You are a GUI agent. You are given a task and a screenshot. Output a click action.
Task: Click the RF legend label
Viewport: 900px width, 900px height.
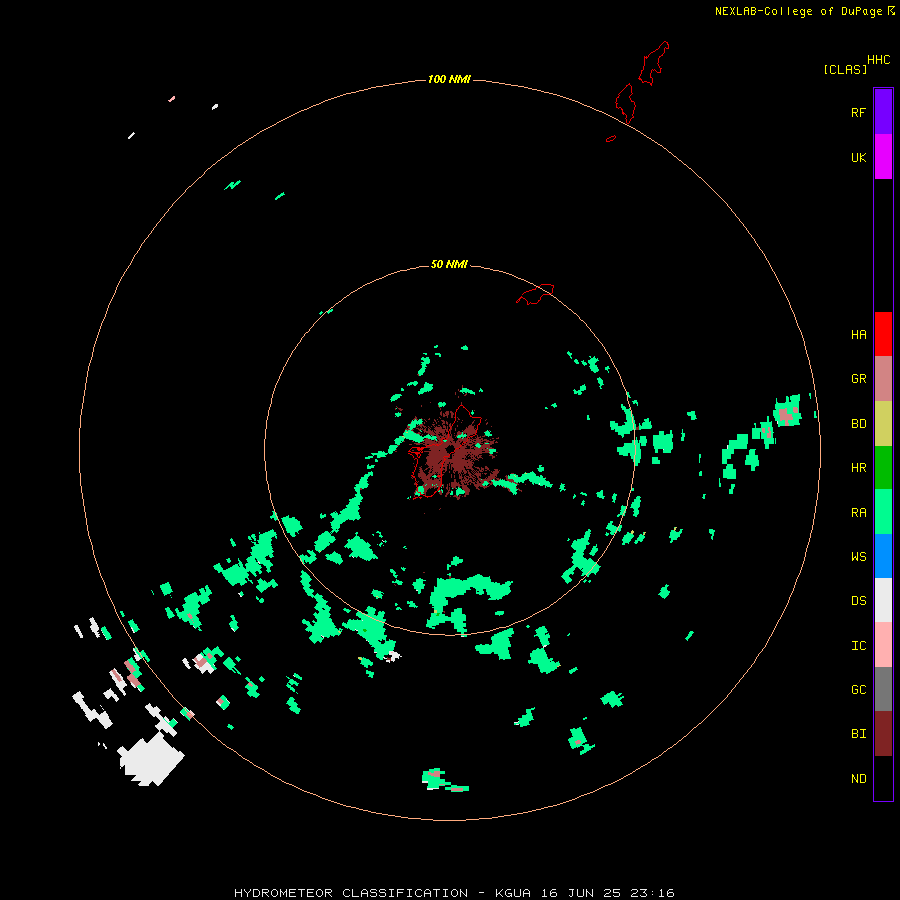pyautogui.click(x=858, y=112)
